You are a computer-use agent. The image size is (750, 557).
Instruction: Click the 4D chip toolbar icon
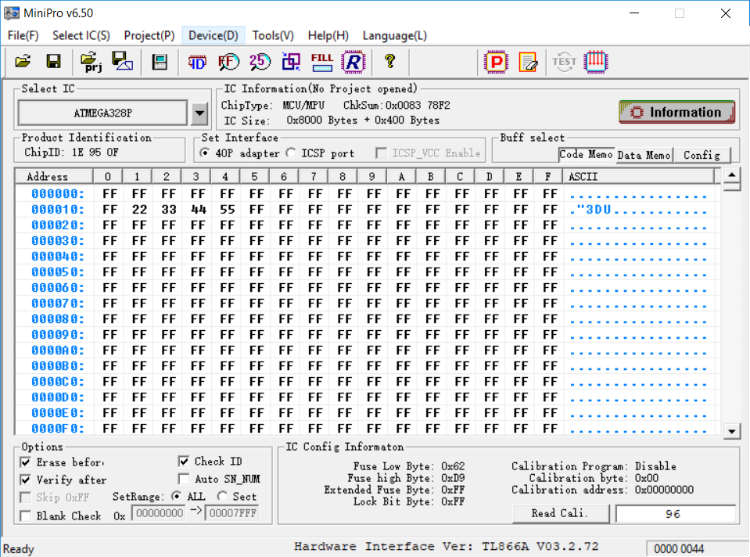pos(197,62)
